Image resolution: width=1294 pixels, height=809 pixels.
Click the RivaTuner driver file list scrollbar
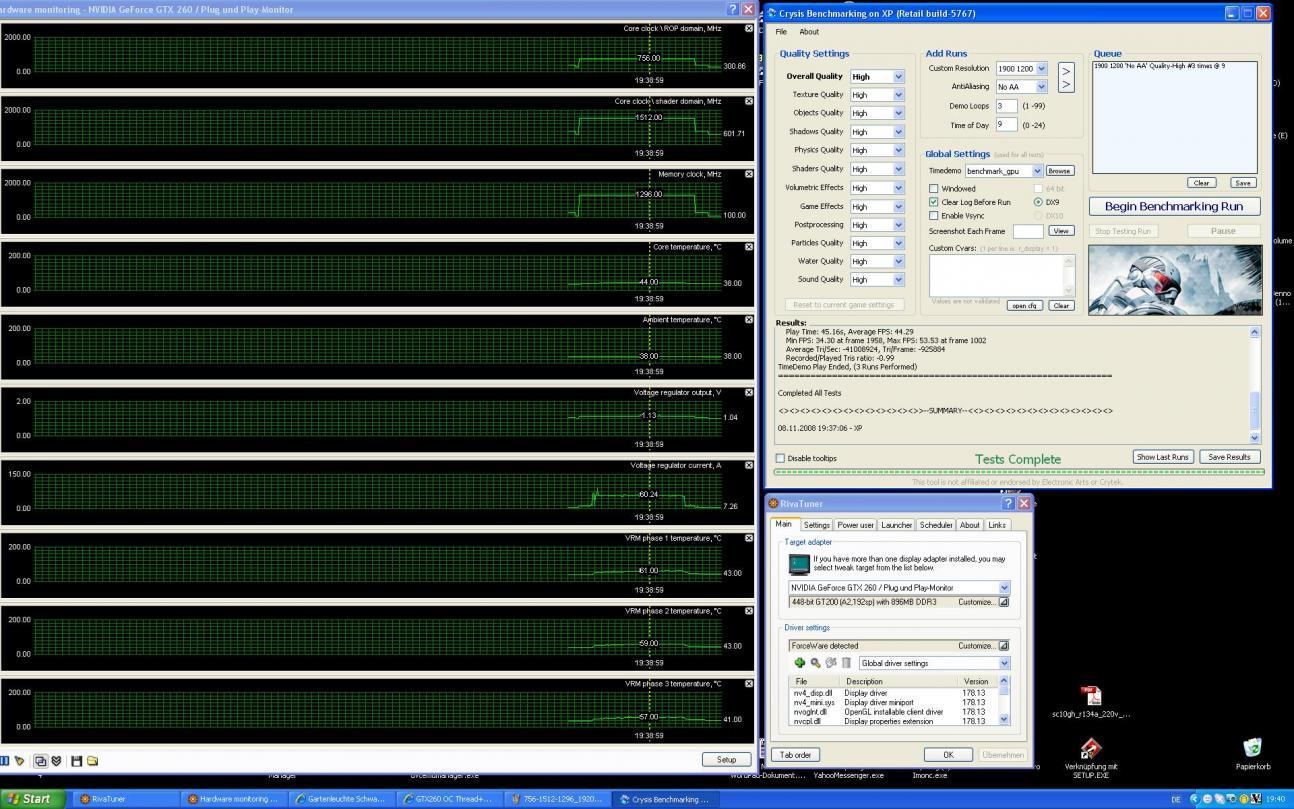[x=1004, y=701]
